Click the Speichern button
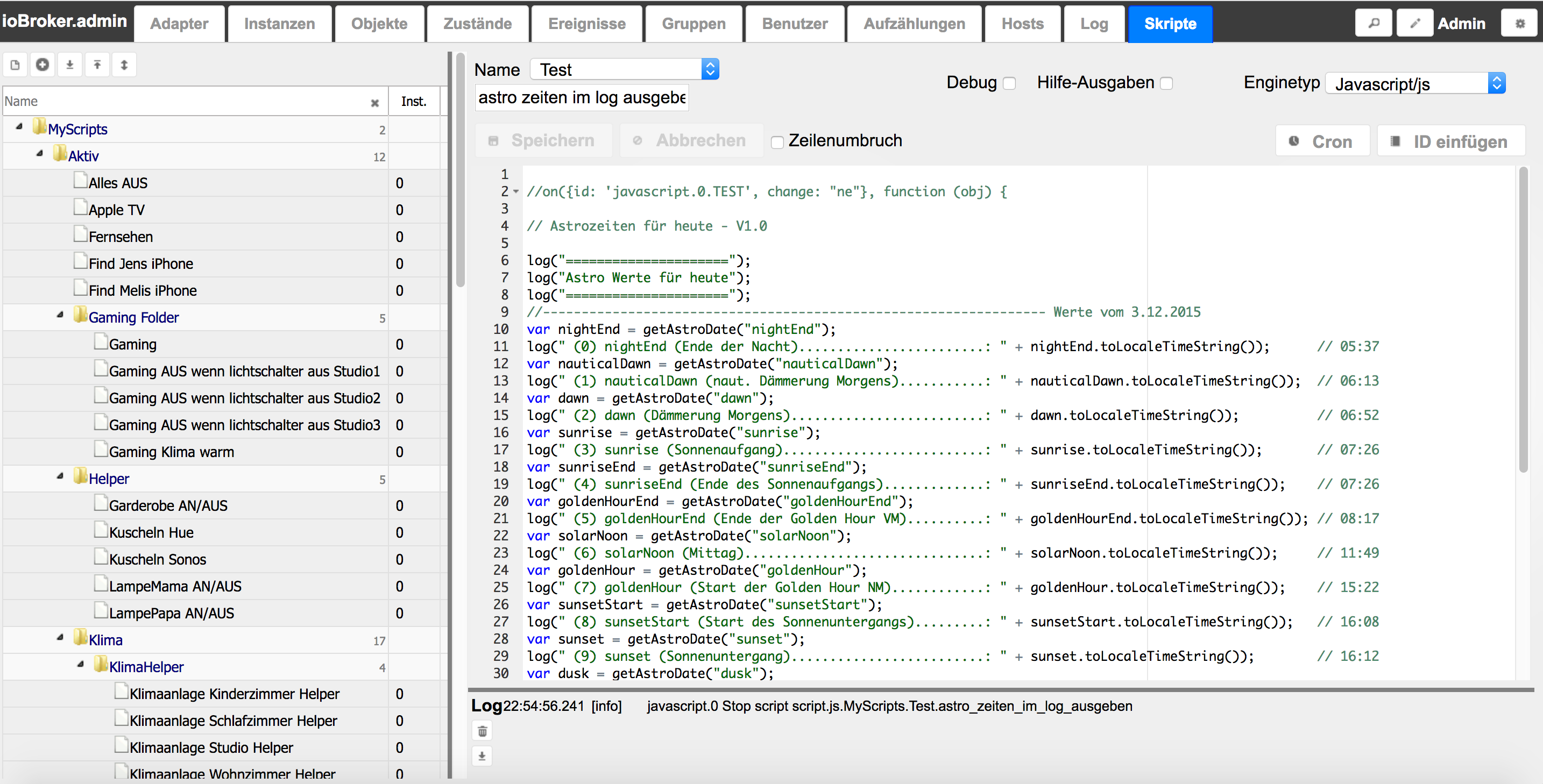This screenshot has width=1543, height=784. (x=543, y=141)
